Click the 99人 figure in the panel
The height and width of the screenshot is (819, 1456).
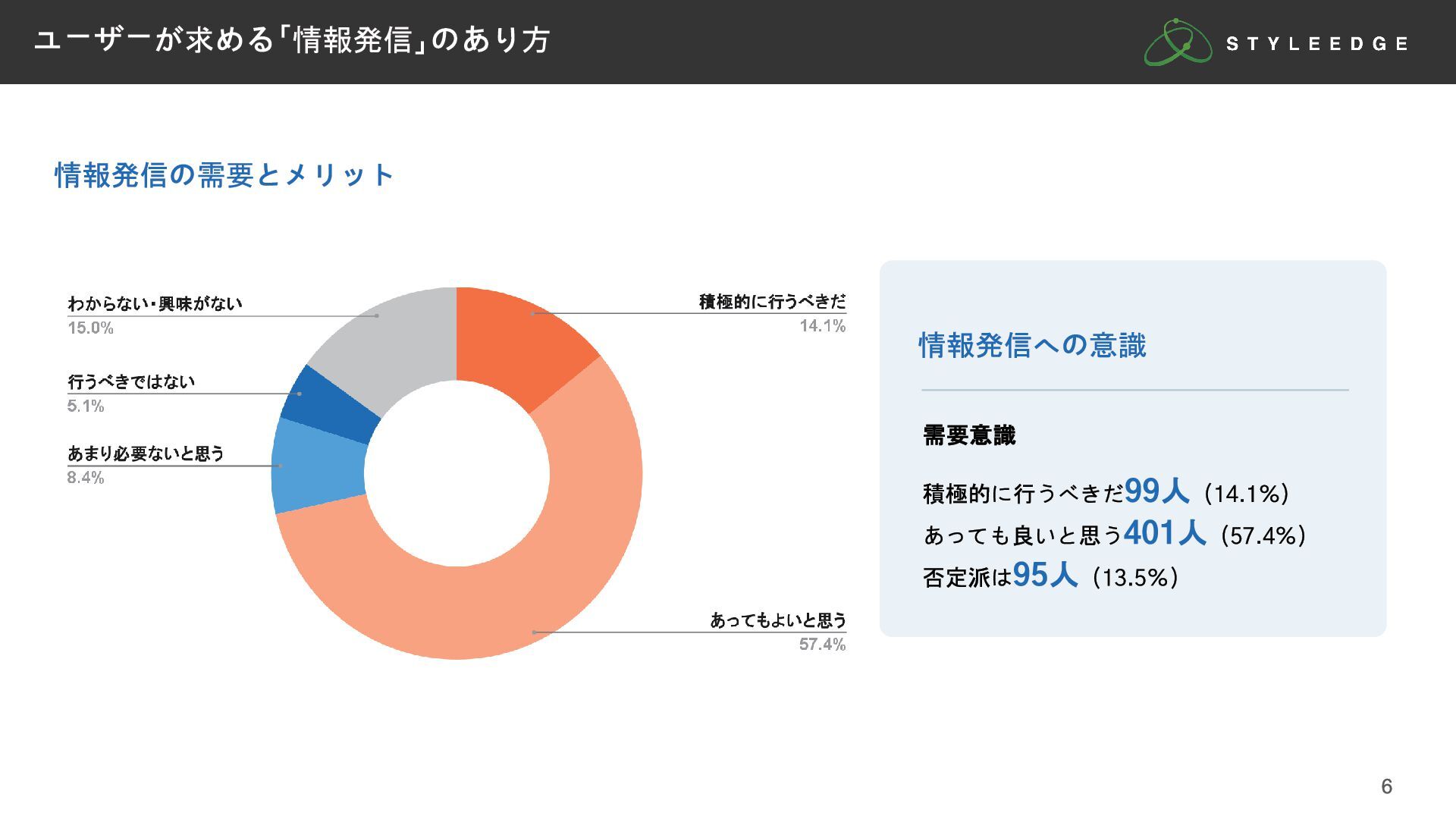[1157, 491]
